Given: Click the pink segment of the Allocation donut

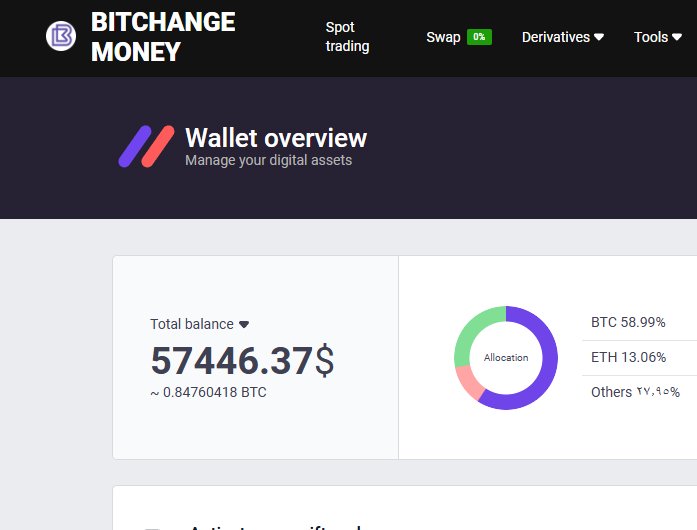Looking at the screenshot, I should click(469, 382).
